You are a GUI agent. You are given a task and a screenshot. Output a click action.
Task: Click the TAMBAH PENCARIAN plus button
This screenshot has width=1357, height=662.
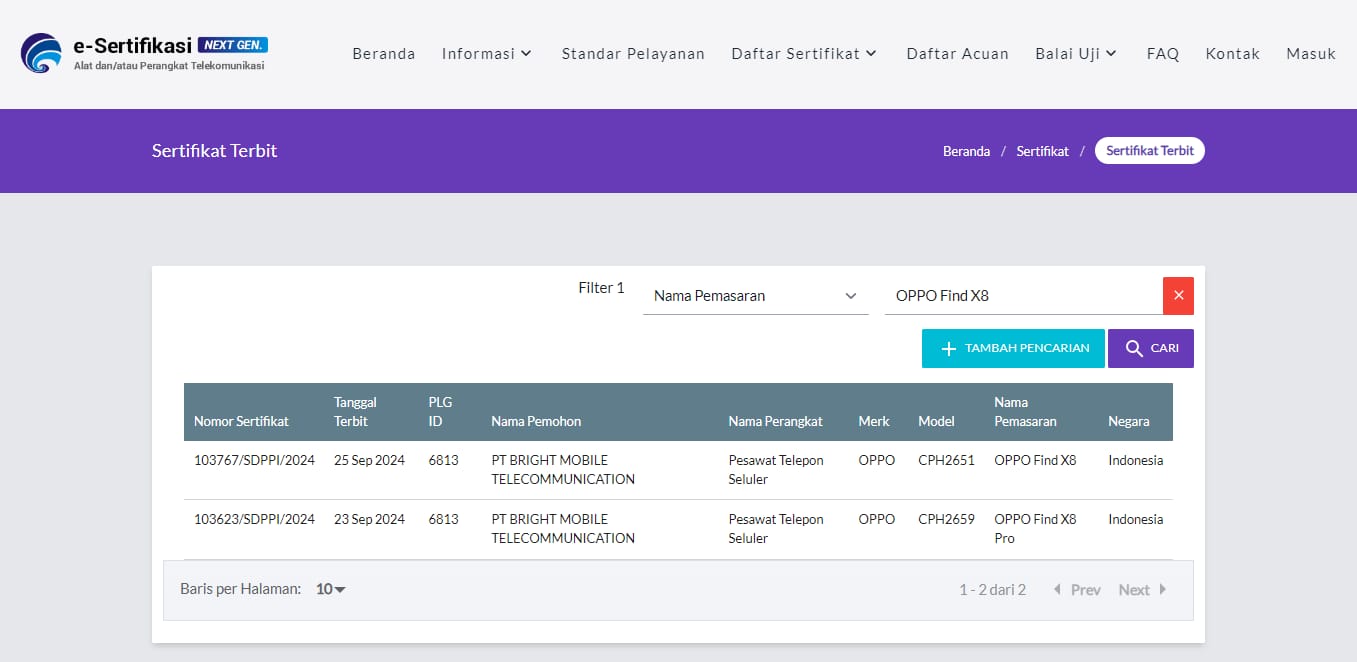coord(1013,349)
